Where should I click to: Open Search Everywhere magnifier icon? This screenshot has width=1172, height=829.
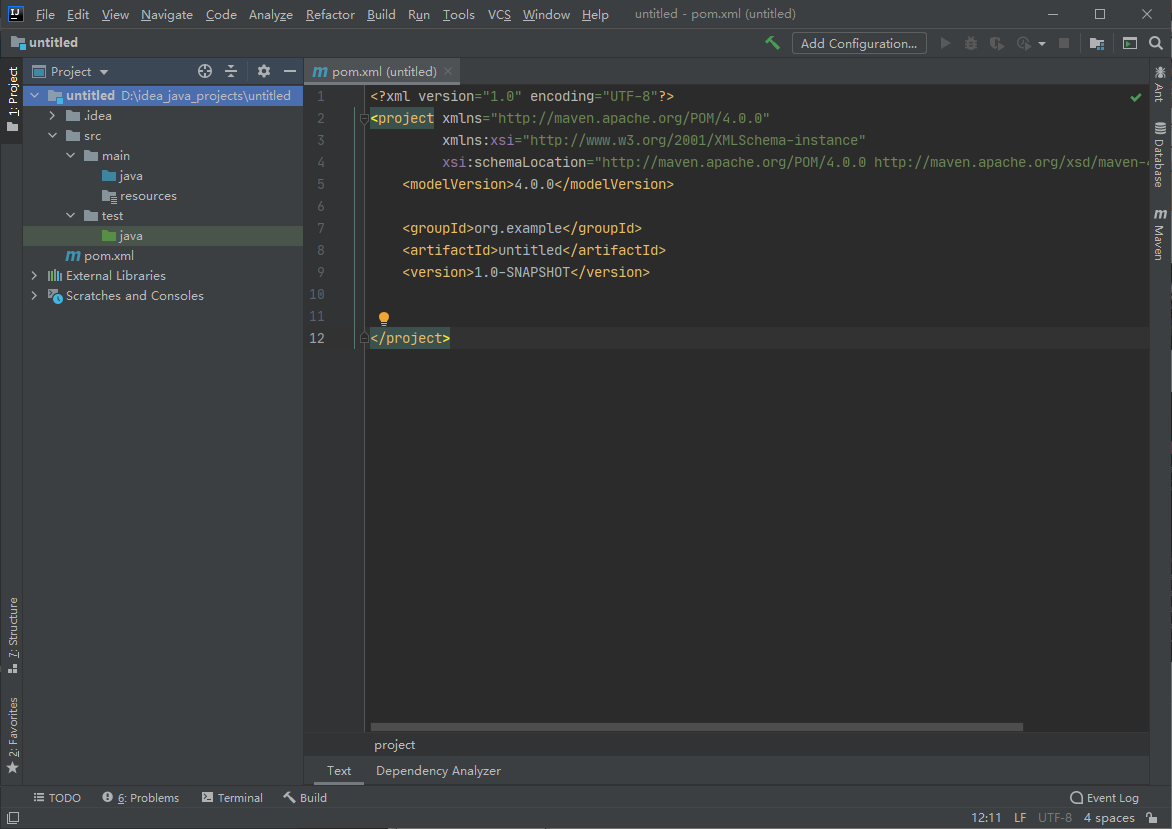1156,43
